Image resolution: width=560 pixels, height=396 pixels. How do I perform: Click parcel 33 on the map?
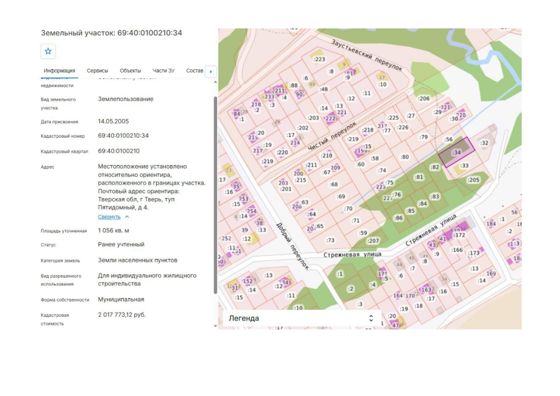pos(464,166)
